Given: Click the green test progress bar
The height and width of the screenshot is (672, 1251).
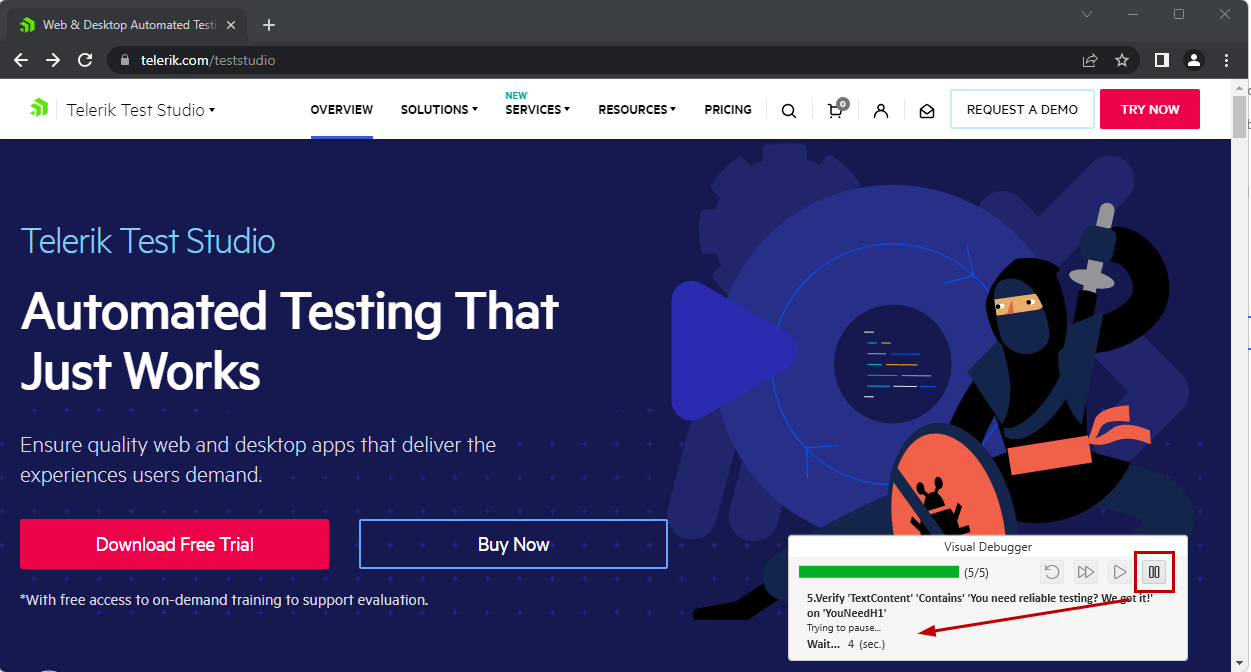Looking at the screenshot, I should coord(878,572).
